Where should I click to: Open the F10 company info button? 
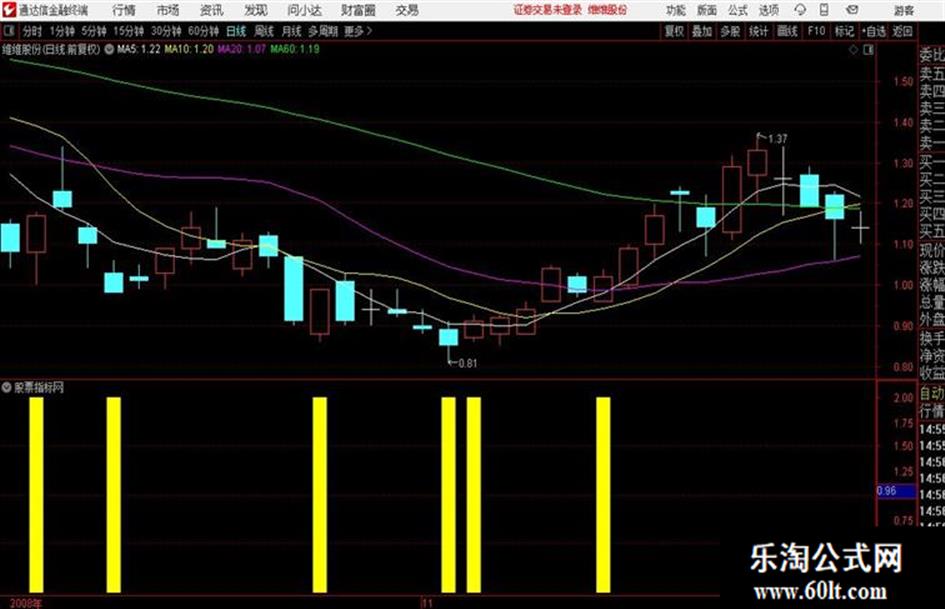[816, 31]
